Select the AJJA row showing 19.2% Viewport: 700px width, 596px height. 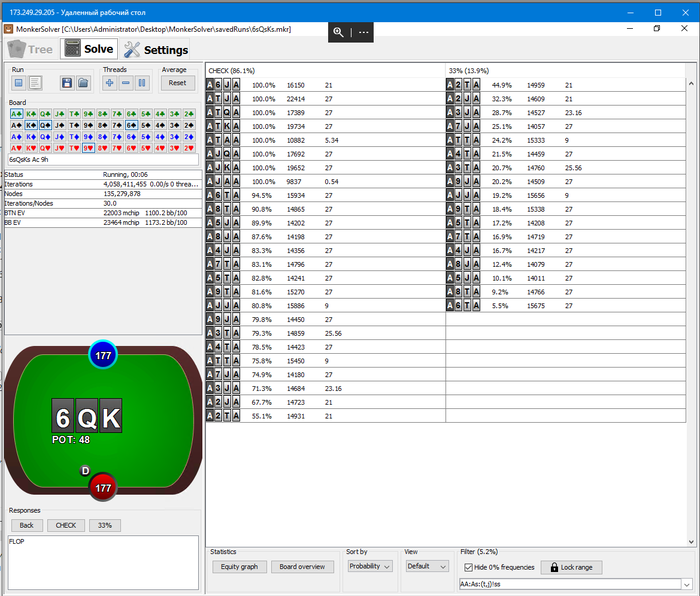565,195
